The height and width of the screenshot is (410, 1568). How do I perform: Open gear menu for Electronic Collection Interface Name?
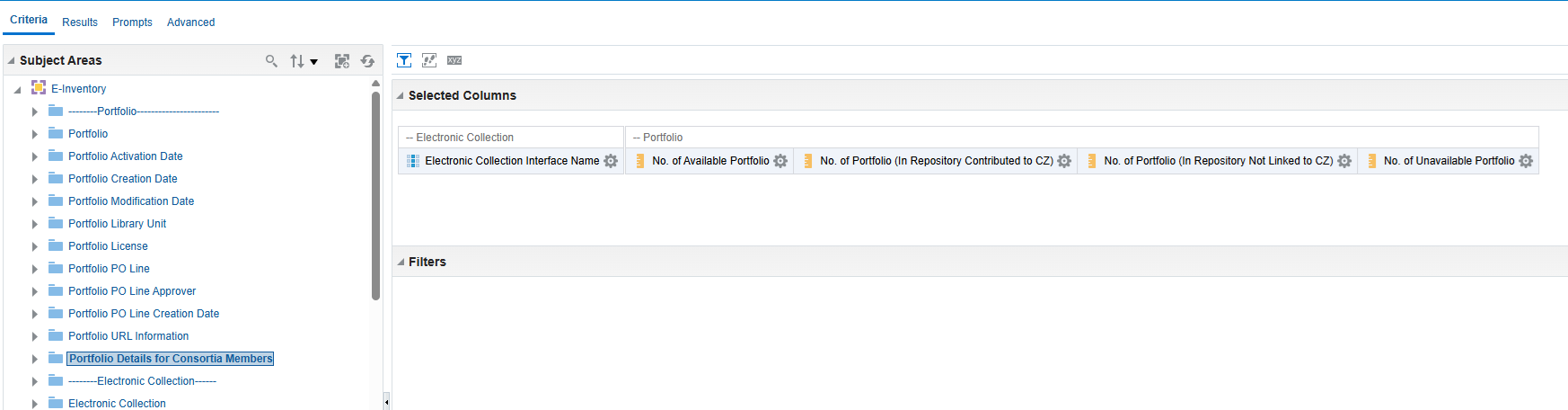point(611,161)
